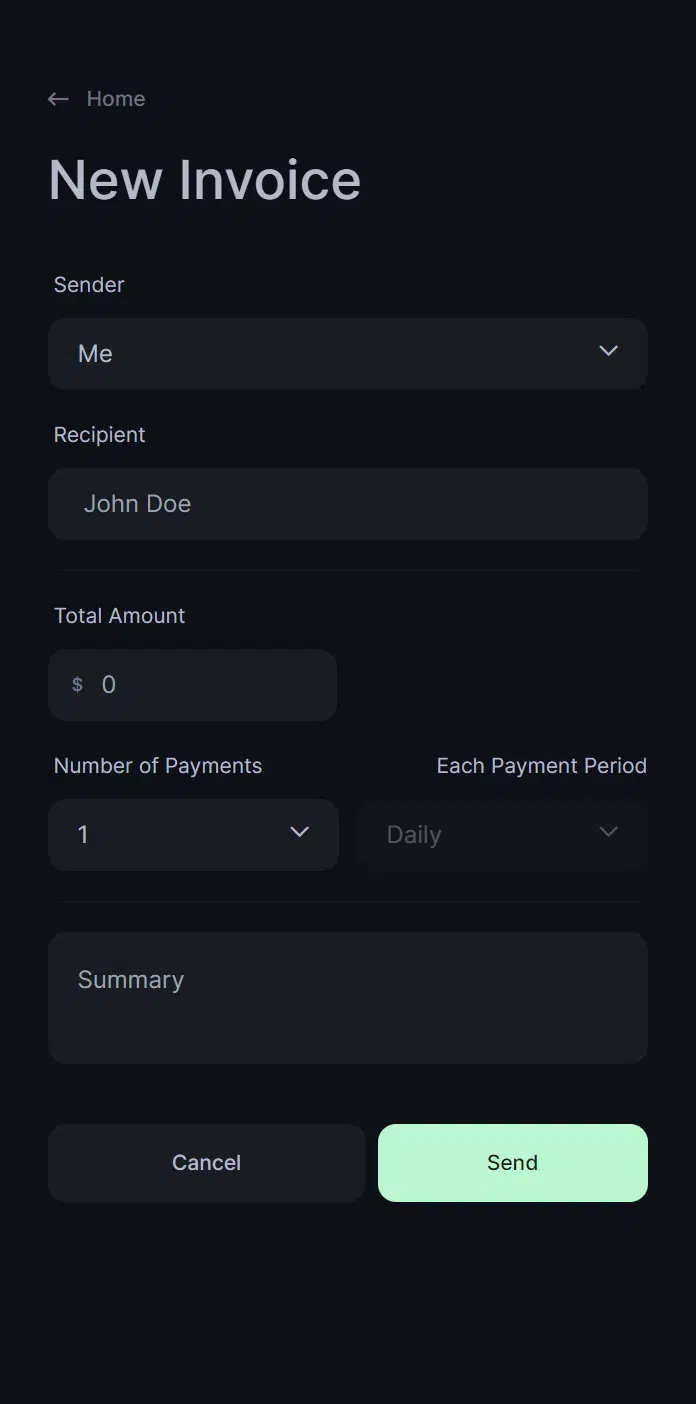Viewport: 696px width, 1404px height.
Task: Click the chevron beside payments value 1
Action: 299,832
